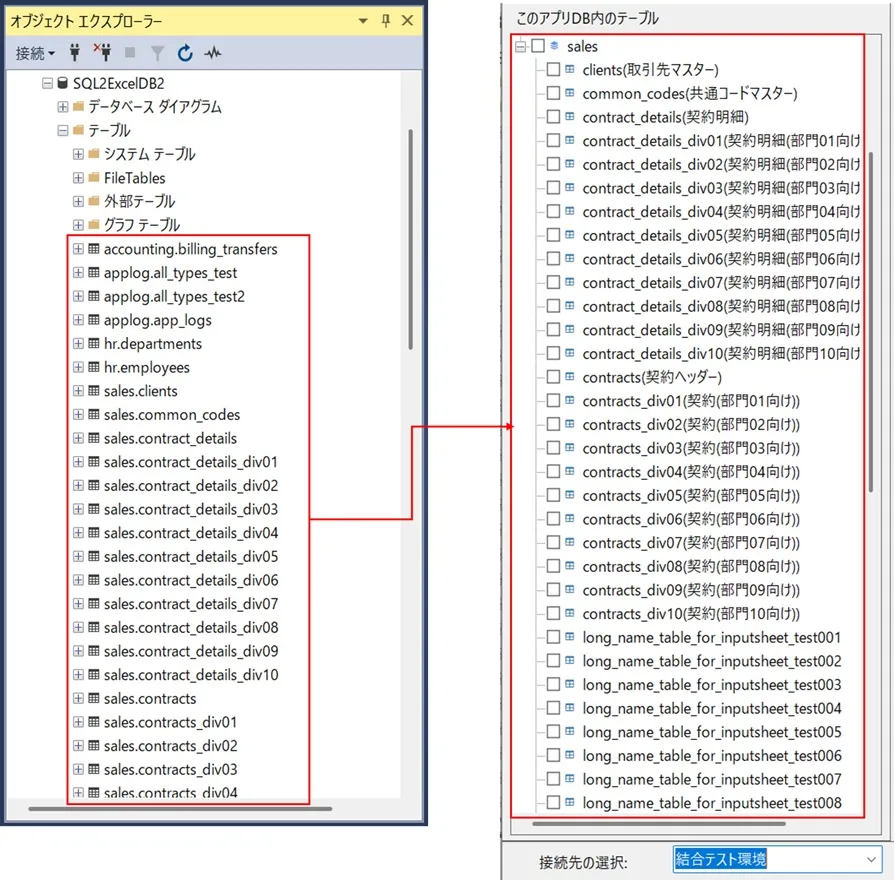Enable the contract_details(契約明細) checkbox
The width and height of the screenshot is (894, 880).
tap(553, 117)
